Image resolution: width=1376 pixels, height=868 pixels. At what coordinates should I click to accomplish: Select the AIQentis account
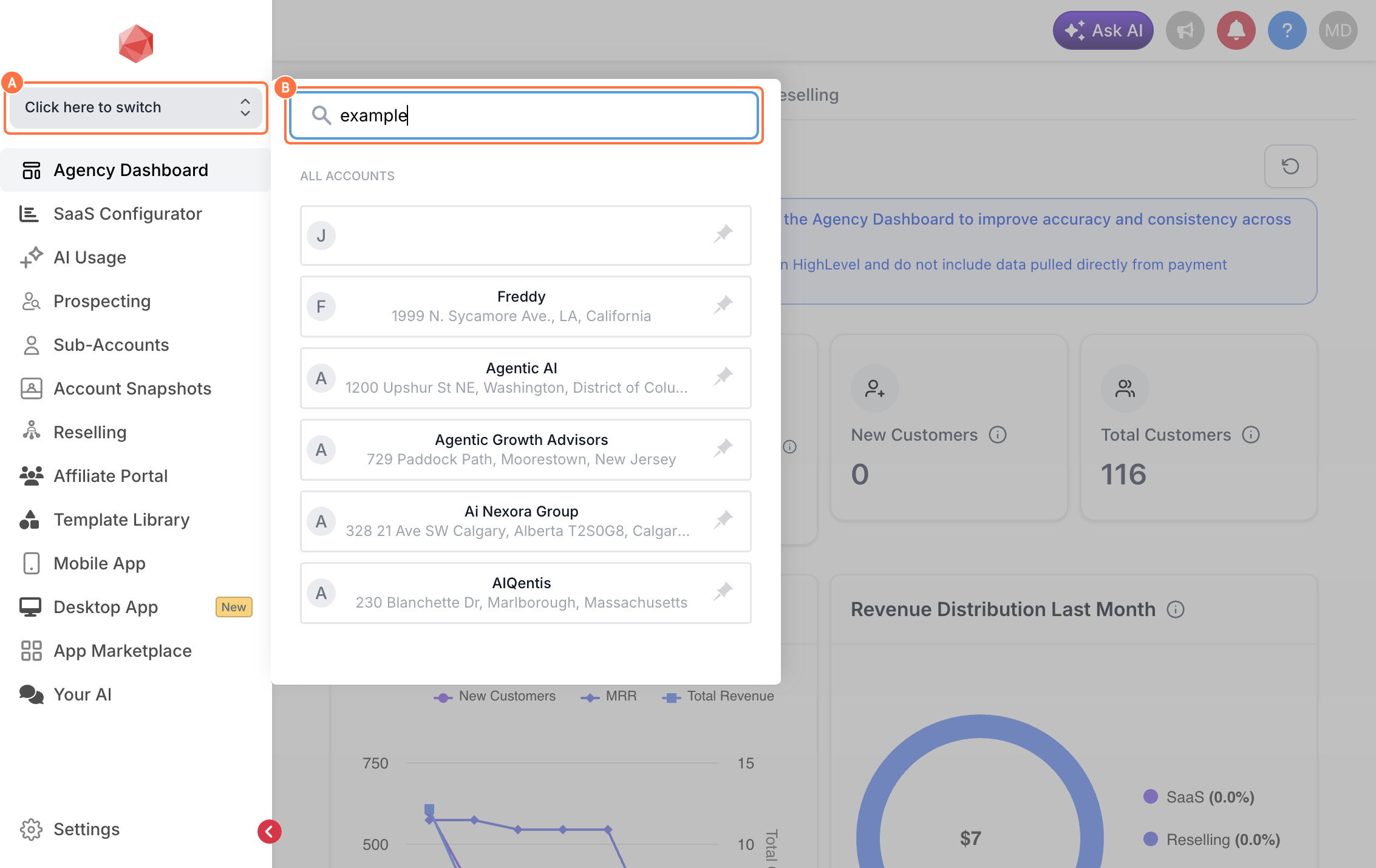pyautogui.click(x=525, y=593)
